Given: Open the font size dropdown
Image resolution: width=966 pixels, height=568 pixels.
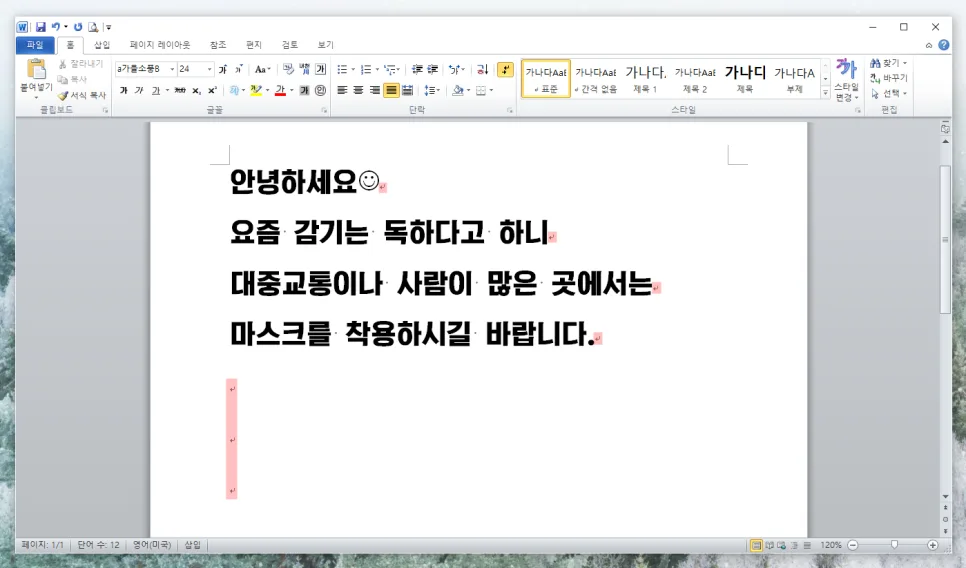Looking at the screenshot, I should pyautogui.click(x=209, y=69).
